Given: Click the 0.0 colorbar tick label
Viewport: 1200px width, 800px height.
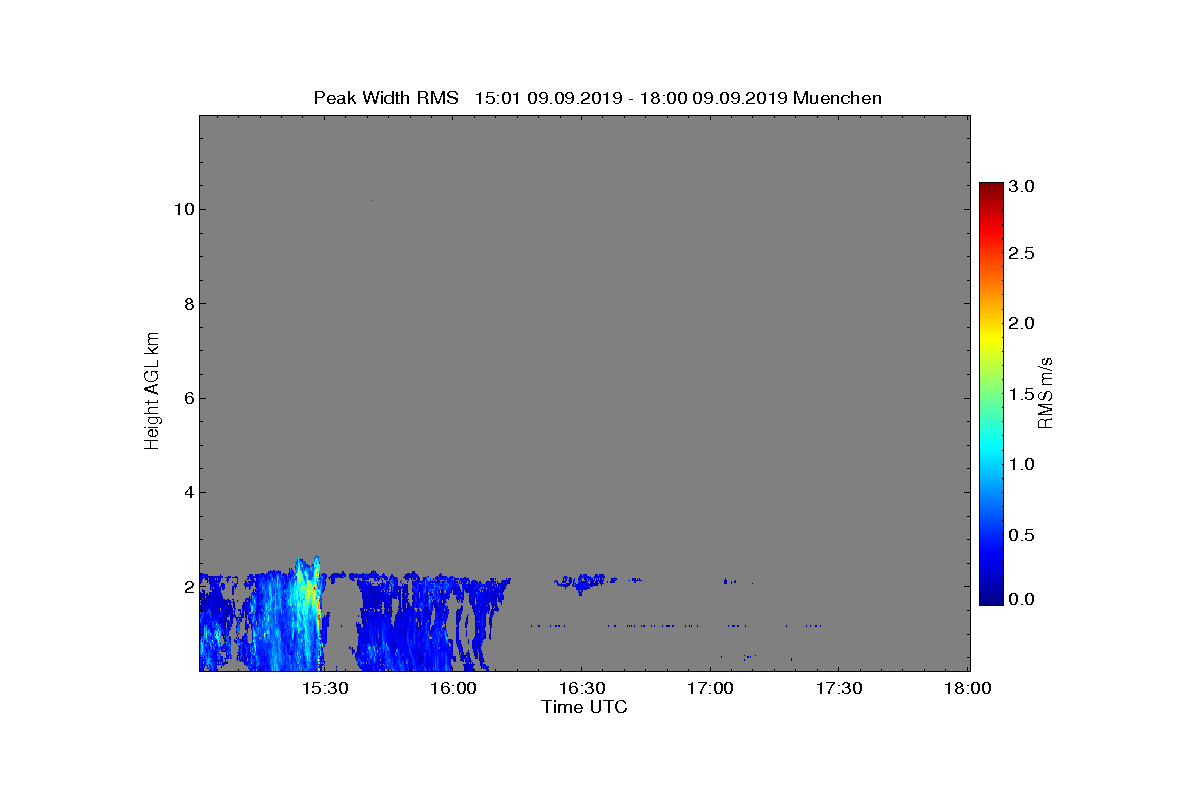Looking at the screenshot, I should [x=1021, y=598].
